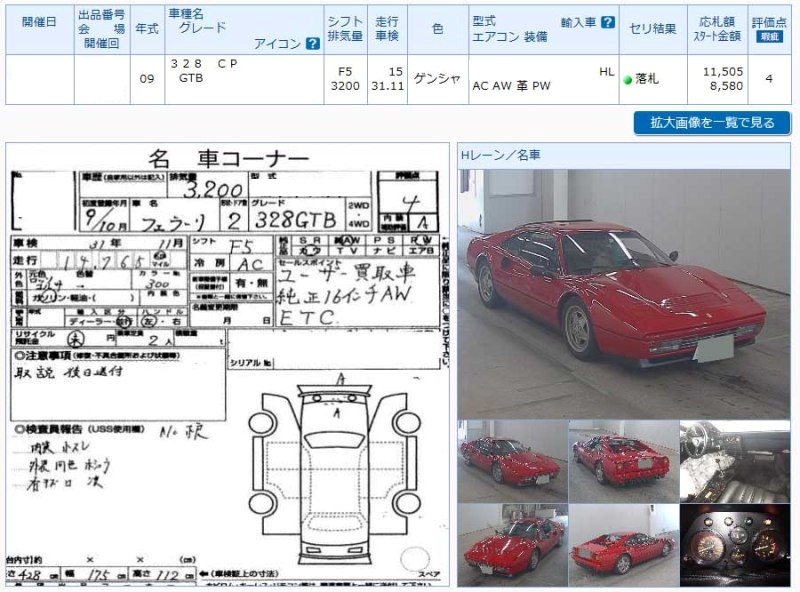800x592 pixels.
Task: Click the start price 8,580
Action: point(727,86)
